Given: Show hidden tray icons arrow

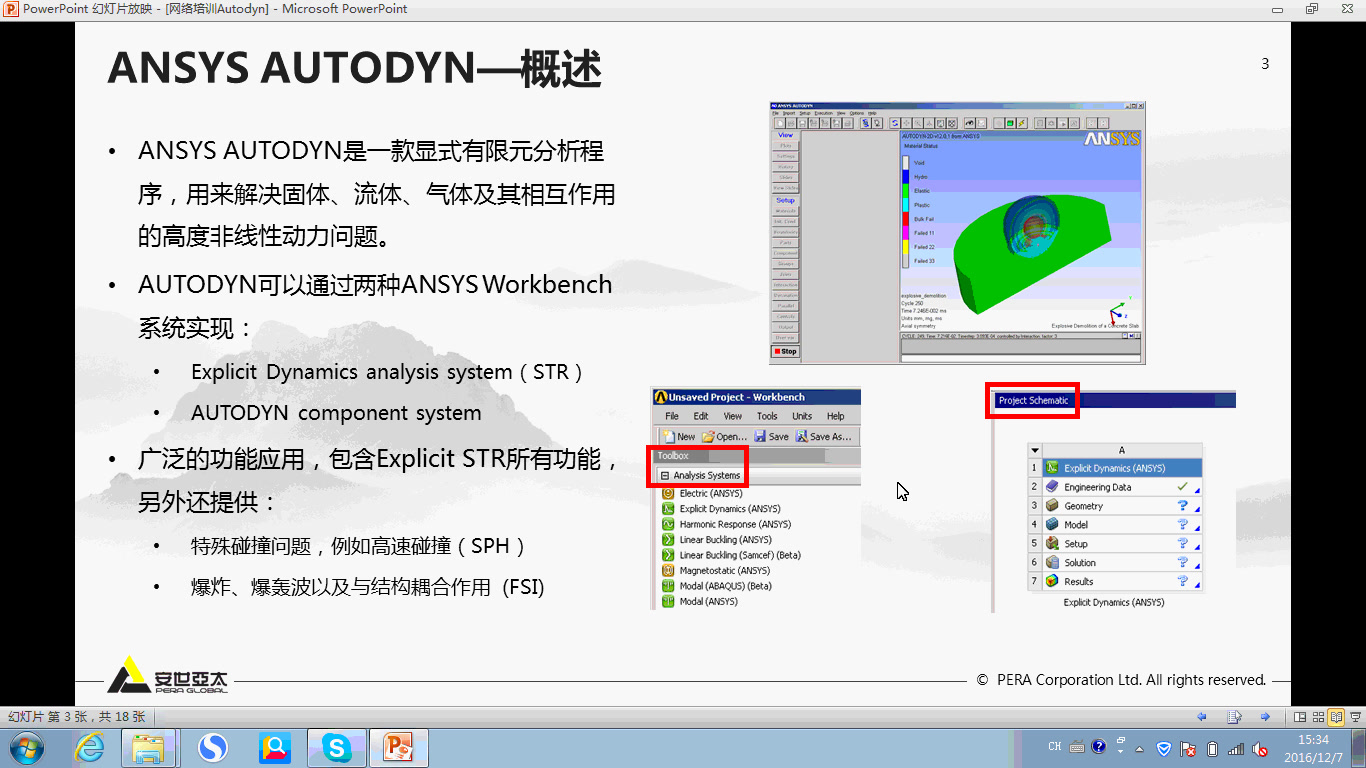Looking at the screenshot, I should (1140, 748).
